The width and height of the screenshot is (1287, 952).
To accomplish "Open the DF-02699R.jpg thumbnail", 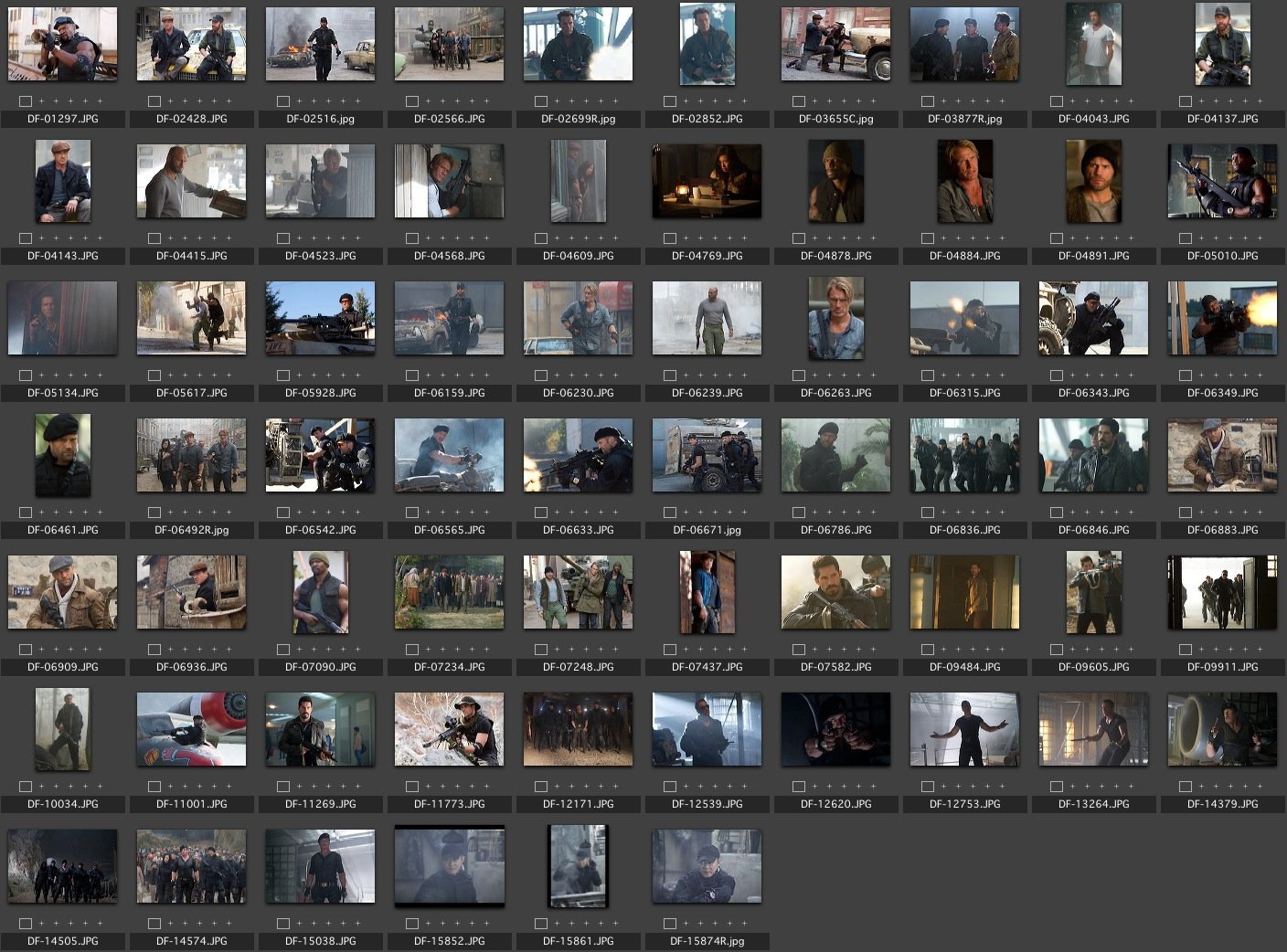I will click(578, 44).
